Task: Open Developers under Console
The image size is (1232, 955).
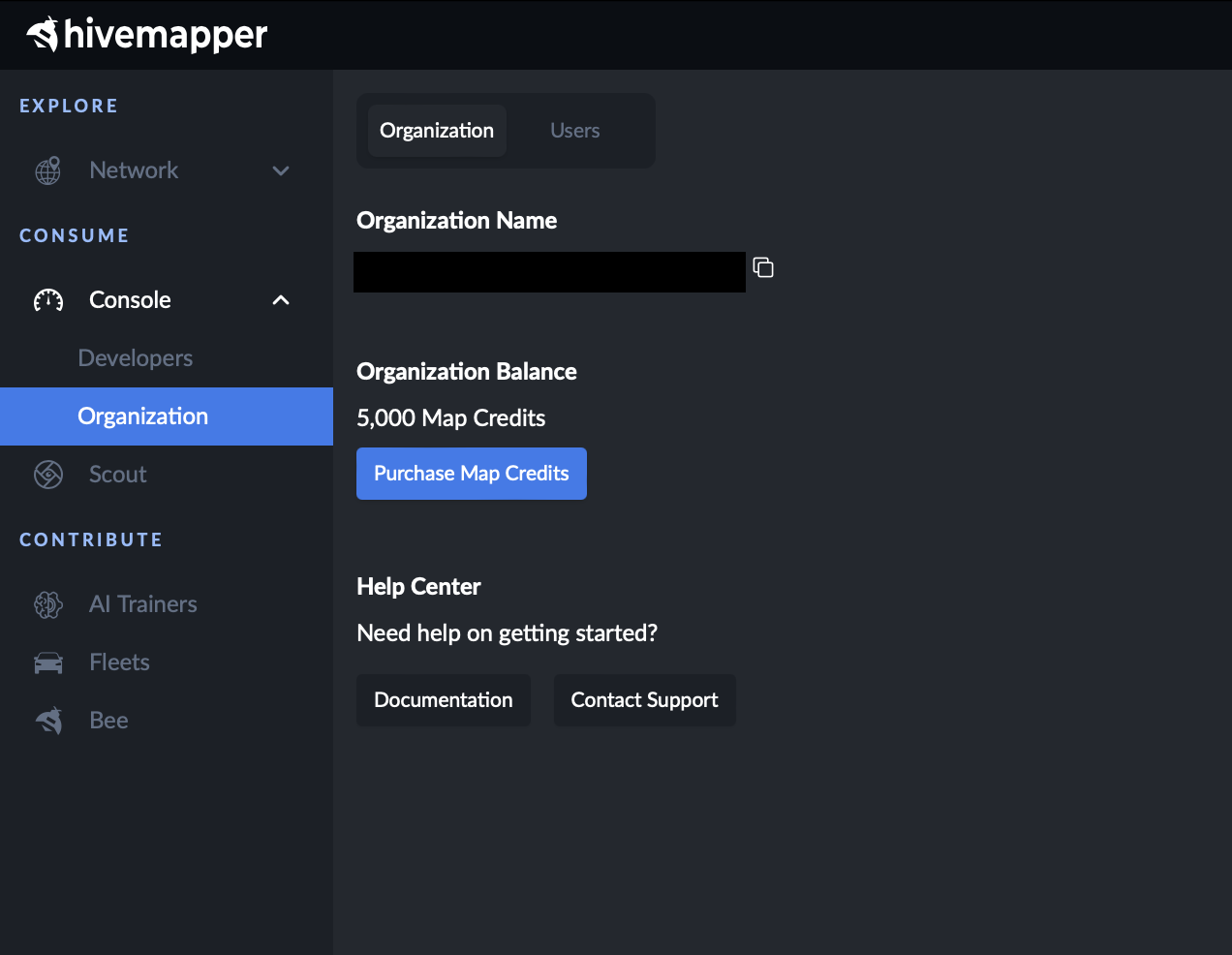Action: click(x=136, y=358)
